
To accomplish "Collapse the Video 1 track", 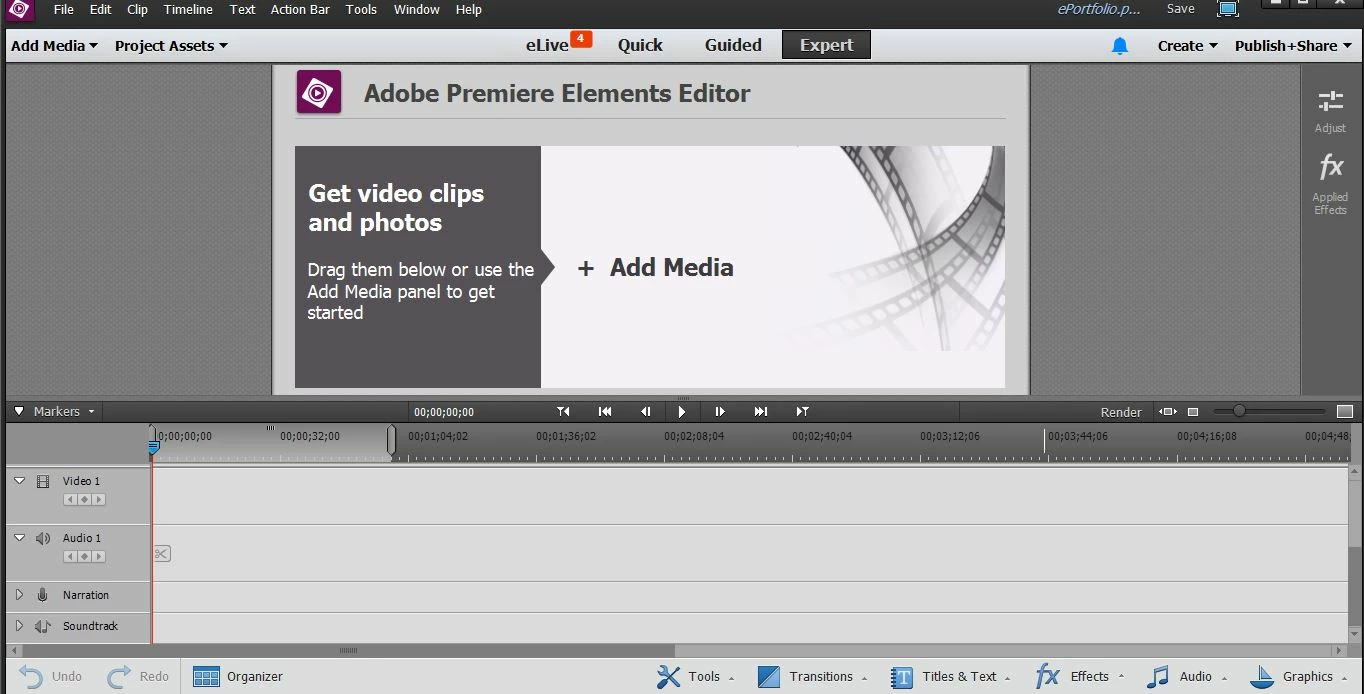I will 19,481.
